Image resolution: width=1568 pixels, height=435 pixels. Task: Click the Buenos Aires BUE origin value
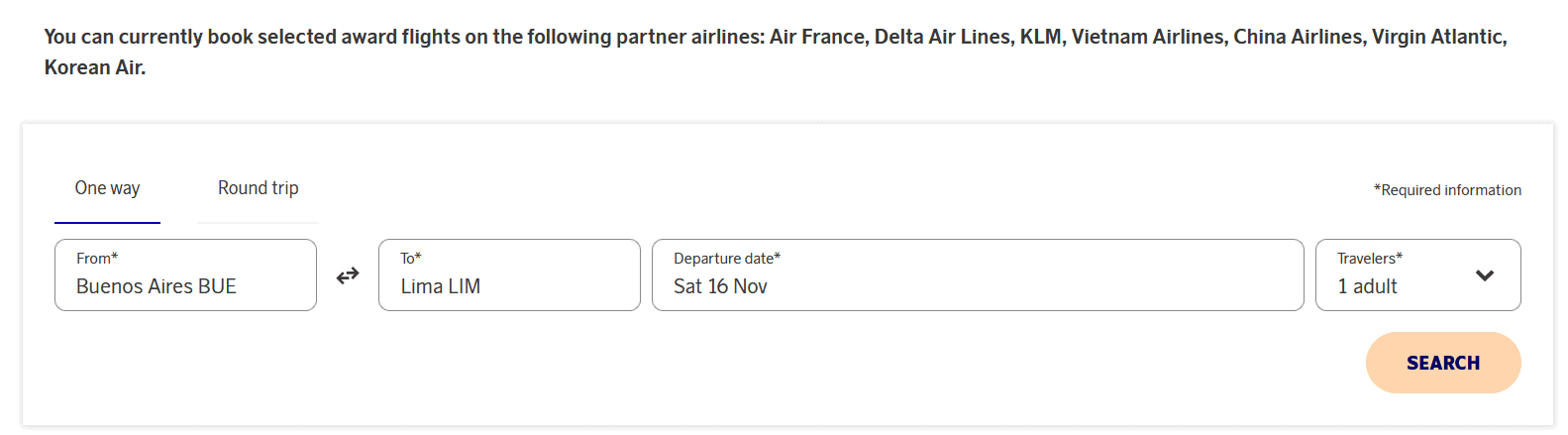click(157, 286)
